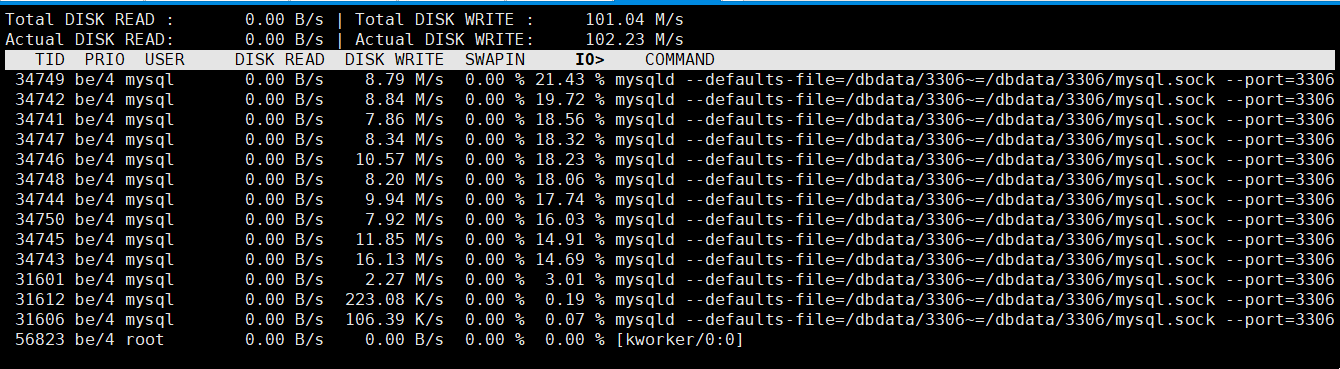This screenshot has width=1340, height=369.
Task: Click the 19.72 % IO value
Action: coord(570,100)
